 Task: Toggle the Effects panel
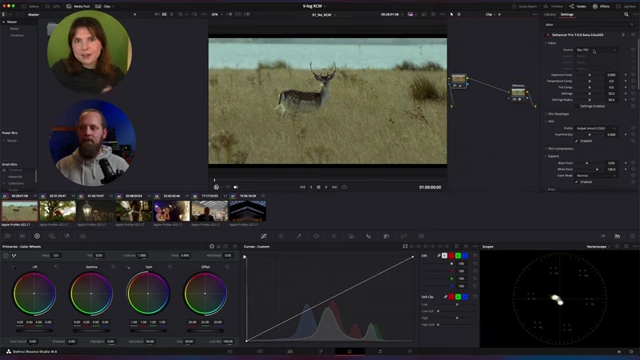click(601, 6)
